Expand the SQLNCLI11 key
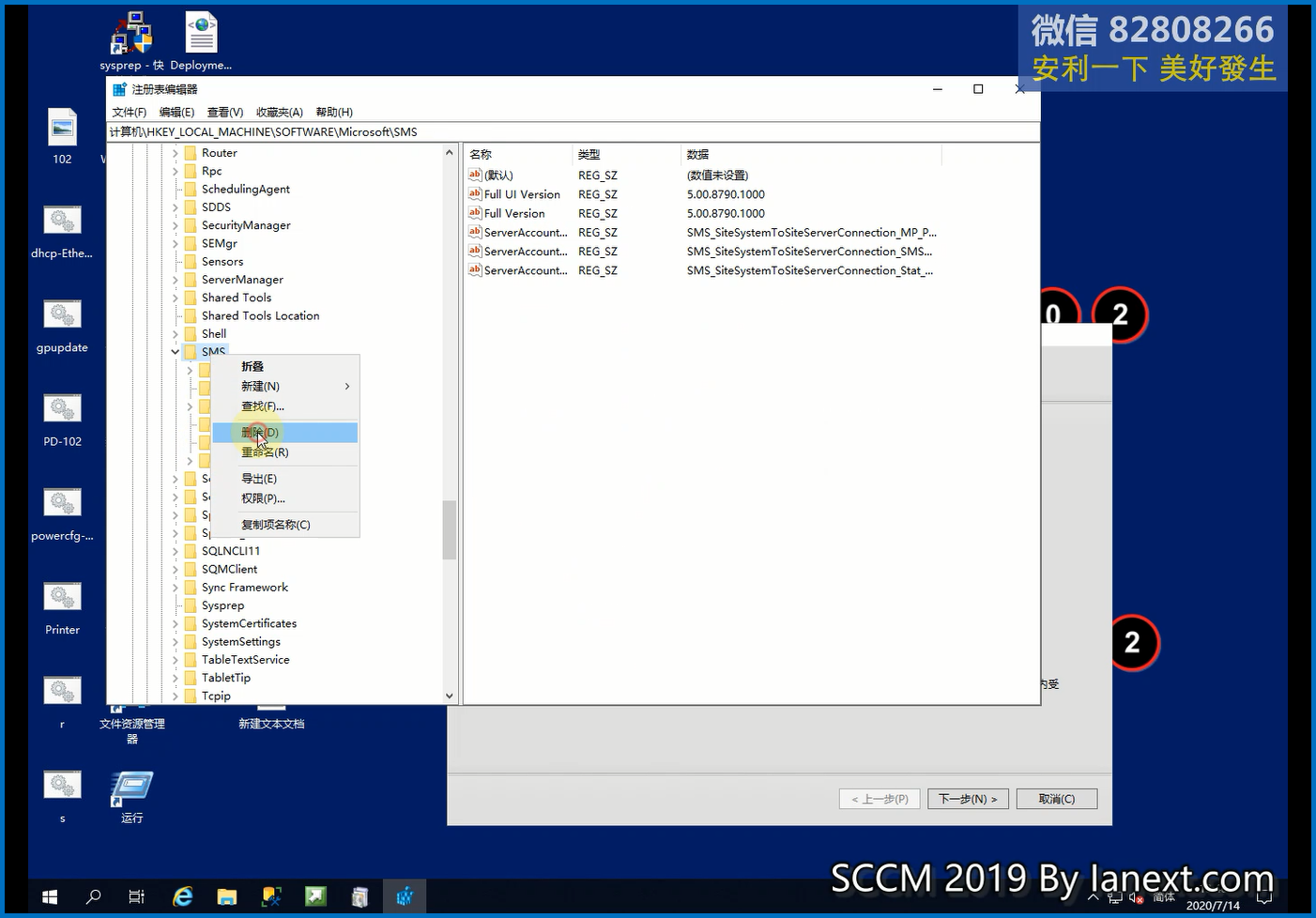 176,551
